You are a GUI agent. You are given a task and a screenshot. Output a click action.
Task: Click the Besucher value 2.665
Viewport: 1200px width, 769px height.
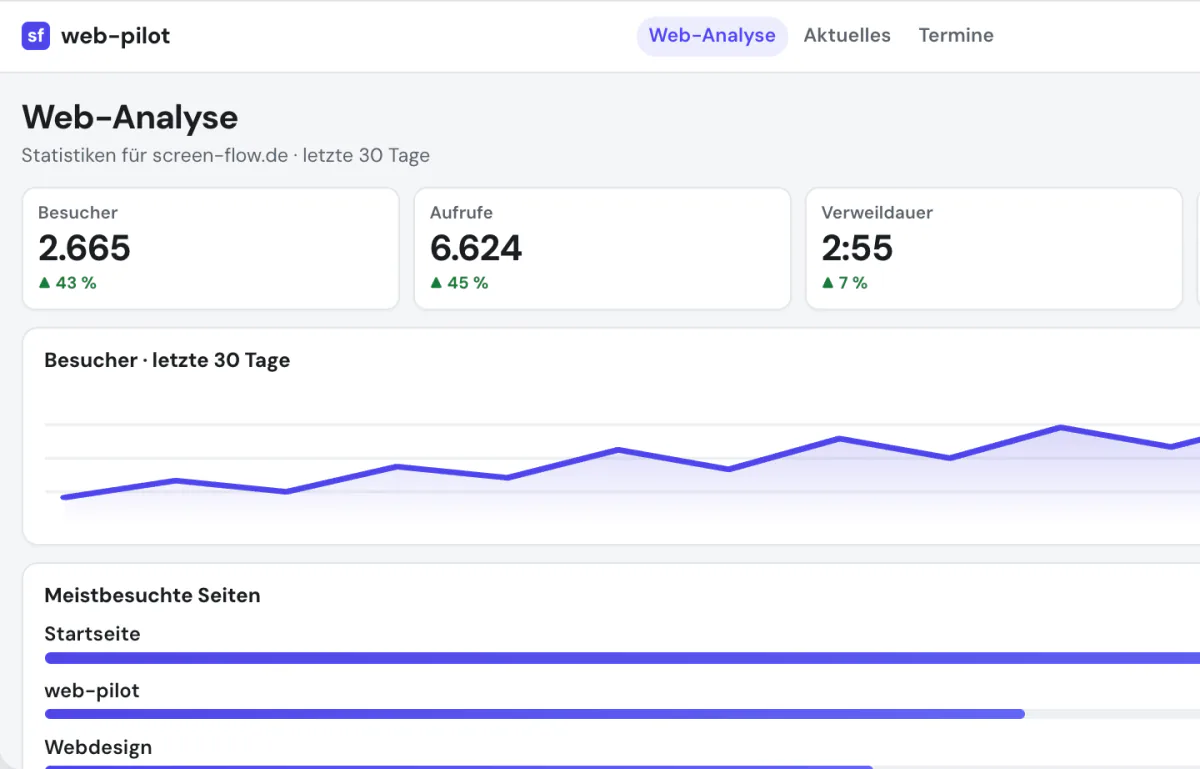coord(84,248)
